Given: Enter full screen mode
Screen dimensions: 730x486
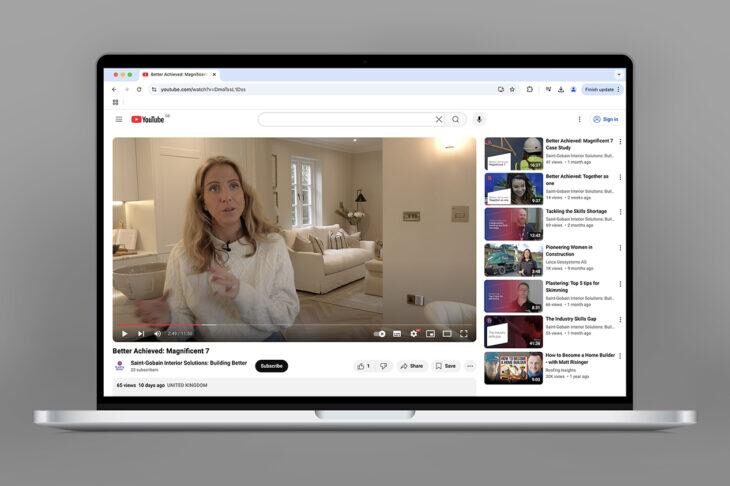Looking at the screenshot, I should pyautogui.click(x=464, y=334).
